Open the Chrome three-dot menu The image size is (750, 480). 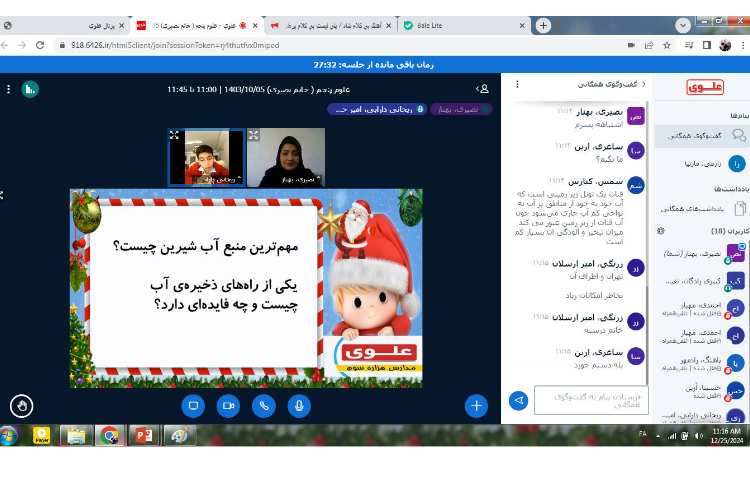(x=743, y=45)
